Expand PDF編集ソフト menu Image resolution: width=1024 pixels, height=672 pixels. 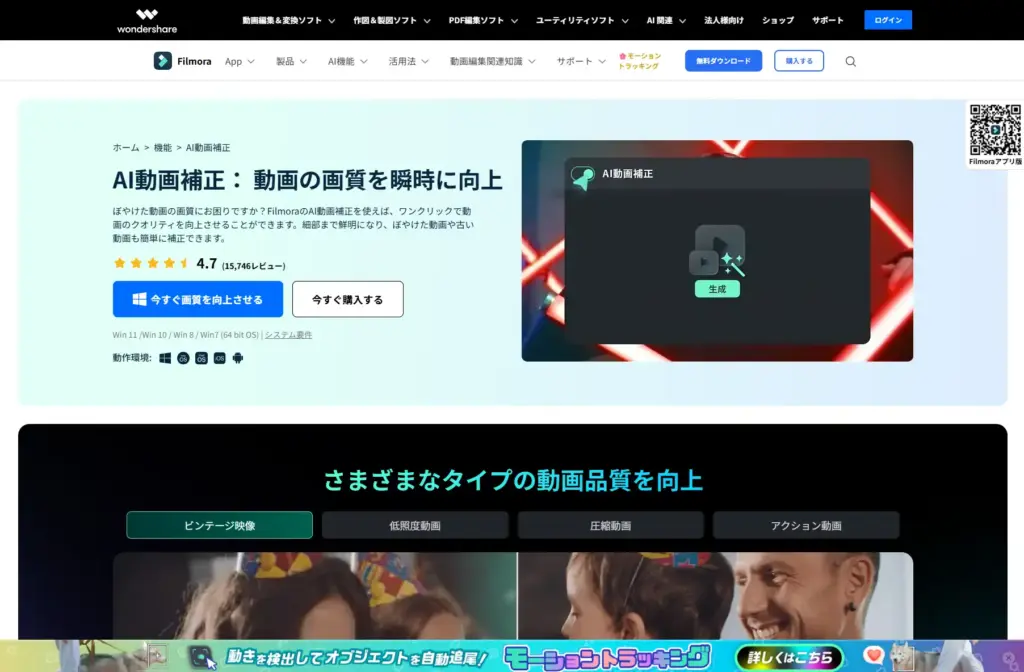tap(483, 20)
